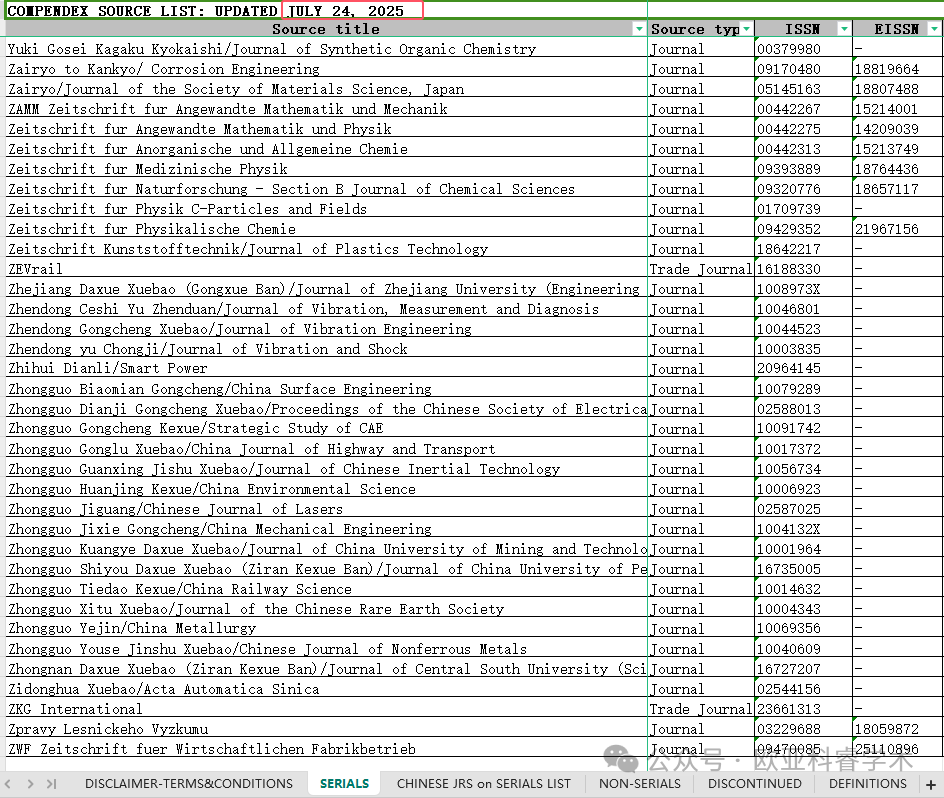Select Zhongguo Jiguang/Chinese Journal of Lasers
944x798 pixels.
pos(326,508)
